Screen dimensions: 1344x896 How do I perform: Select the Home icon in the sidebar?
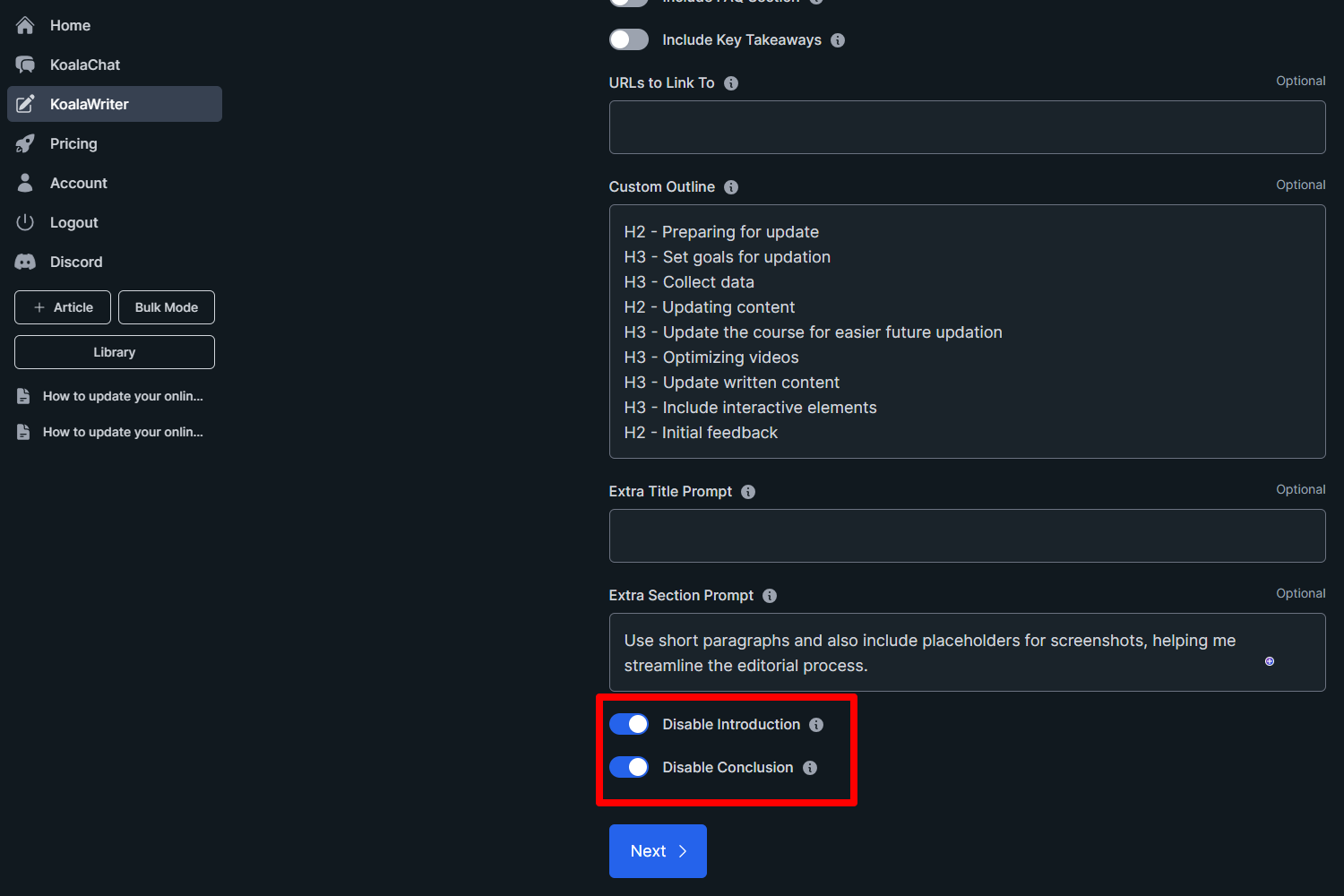25,25
